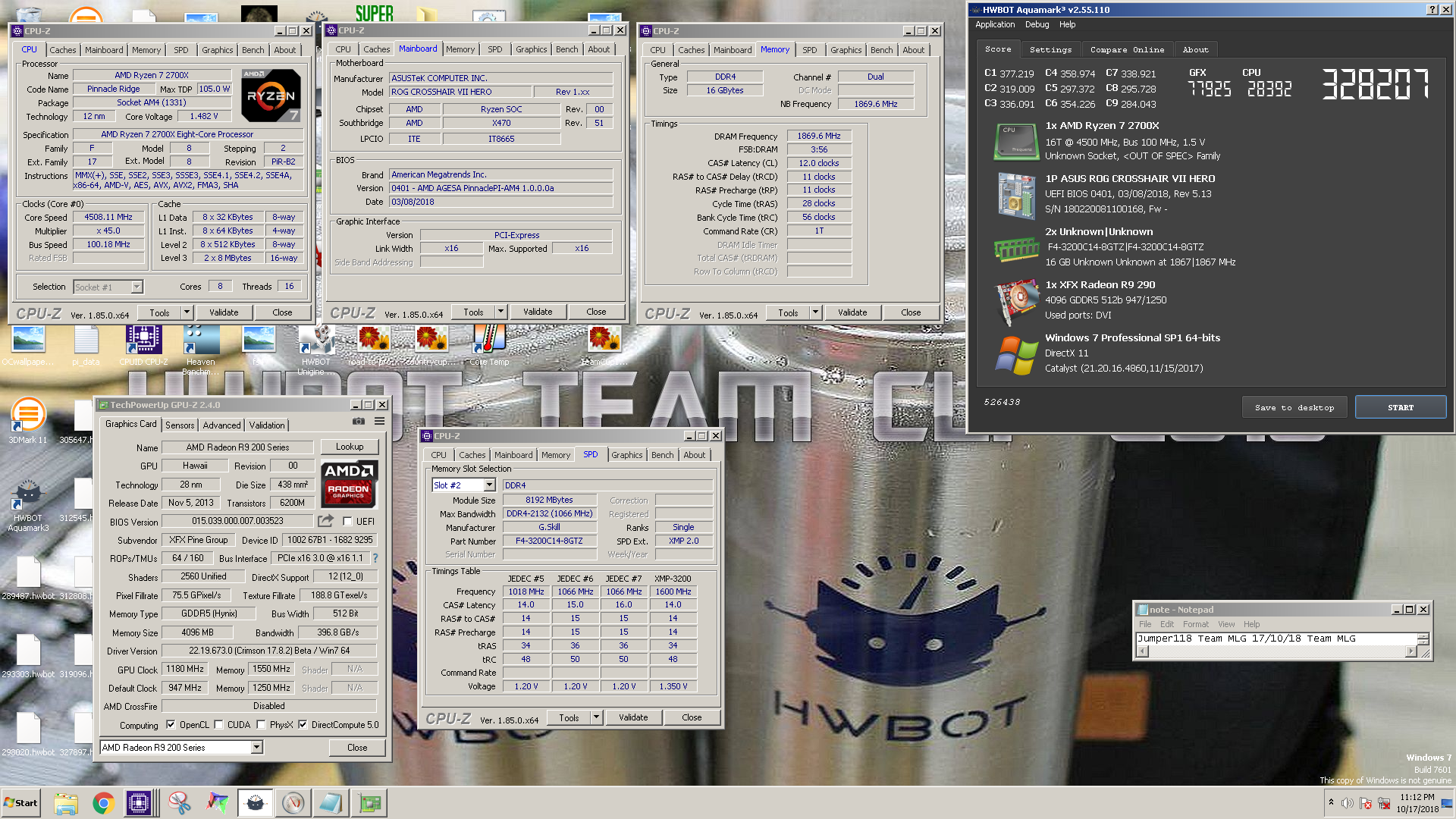This screenshot has height=819, width=1456.
Task: Expand Tools dropdown arrow in CPU tab window
Action: [187, 312]
